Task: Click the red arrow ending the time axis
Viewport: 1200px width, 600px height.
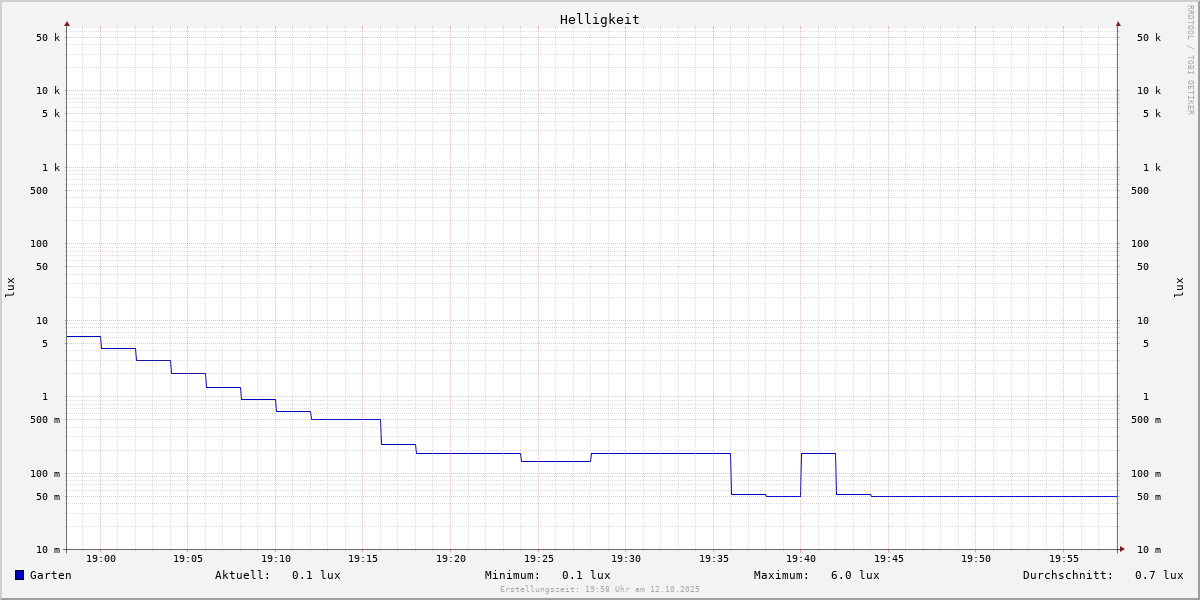Action: (1122, 548)
